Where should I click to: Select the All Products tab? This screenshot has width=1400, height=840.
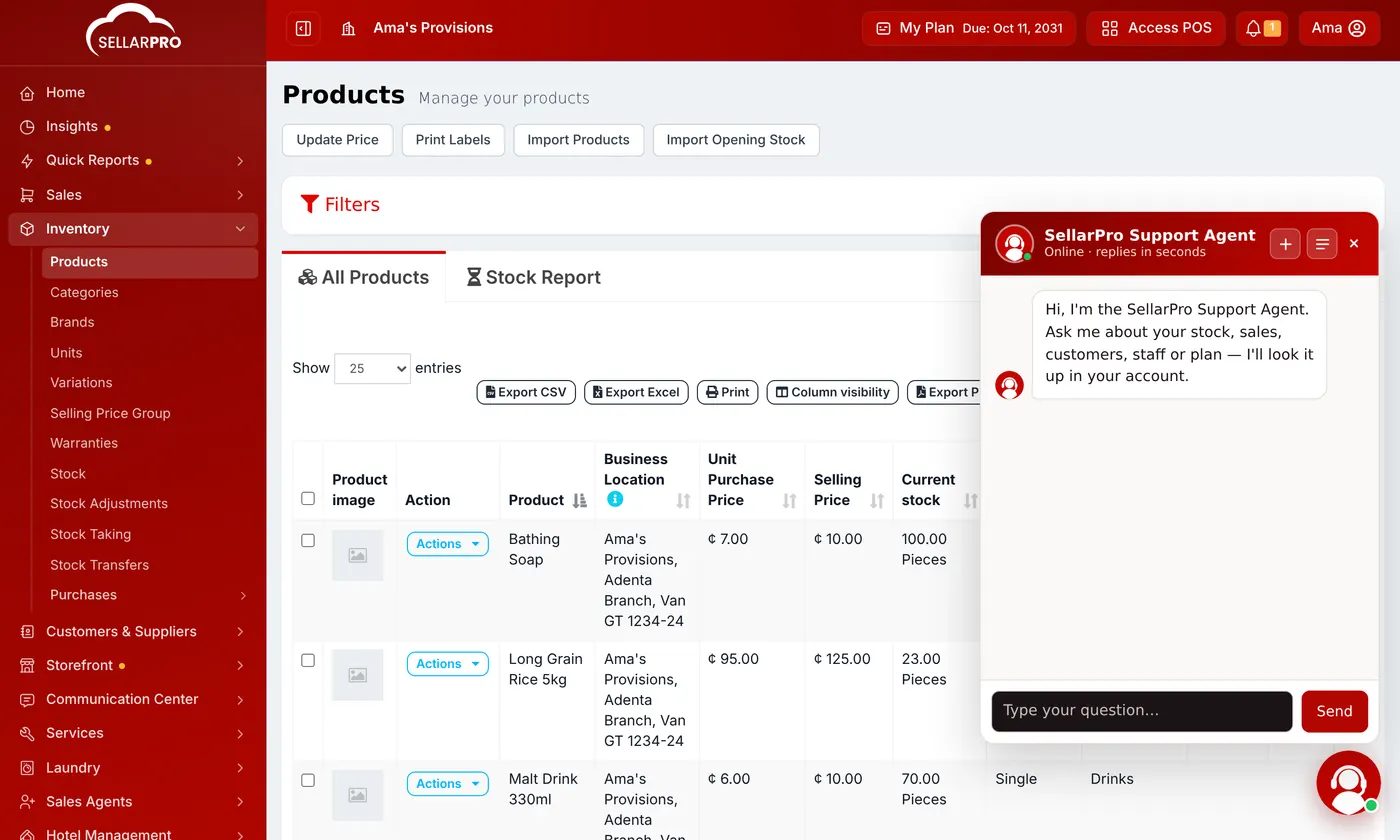click(364, 277)
